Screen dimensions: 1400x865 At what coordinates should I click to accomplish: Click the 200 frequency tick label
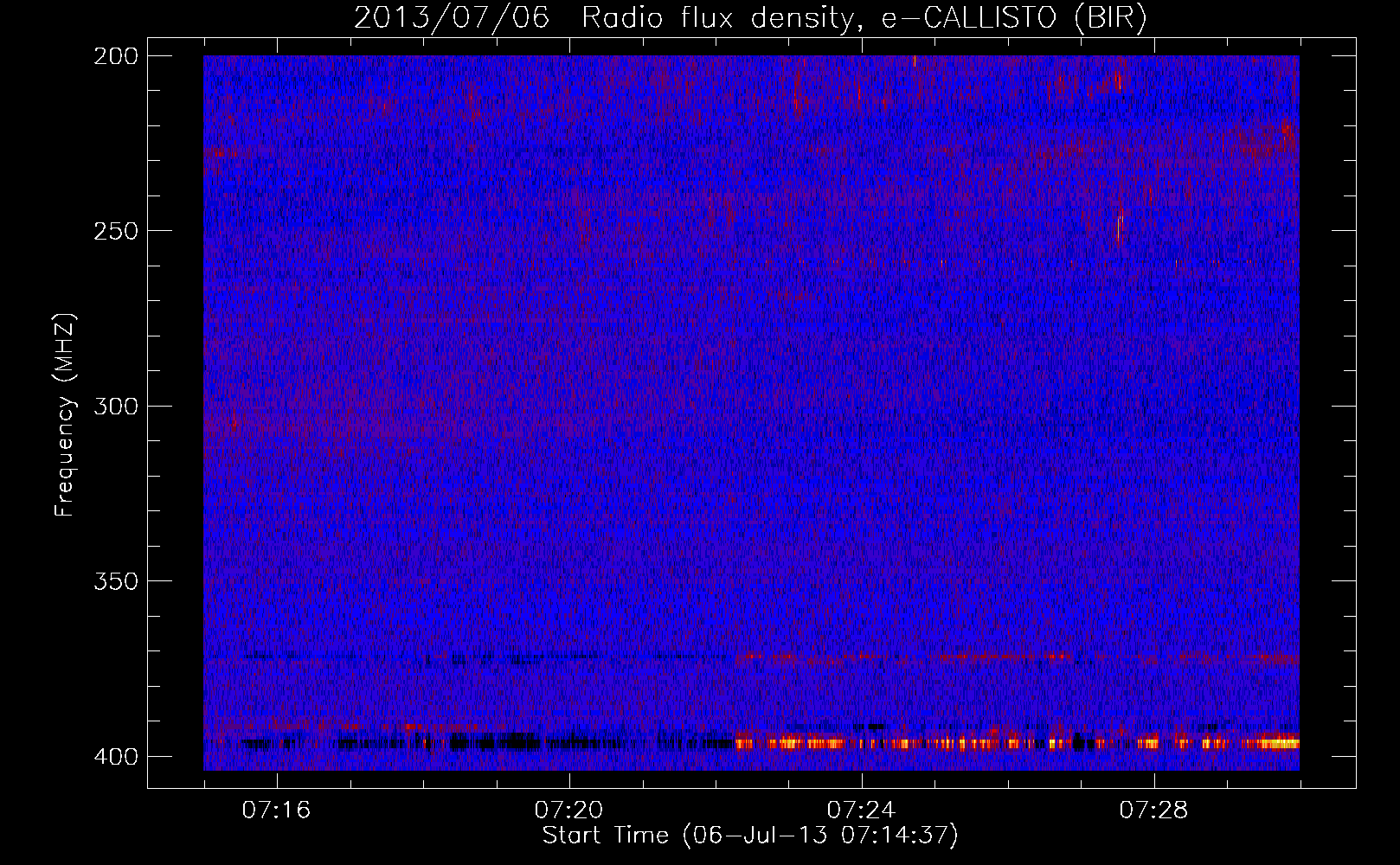(x=115, y=56)
